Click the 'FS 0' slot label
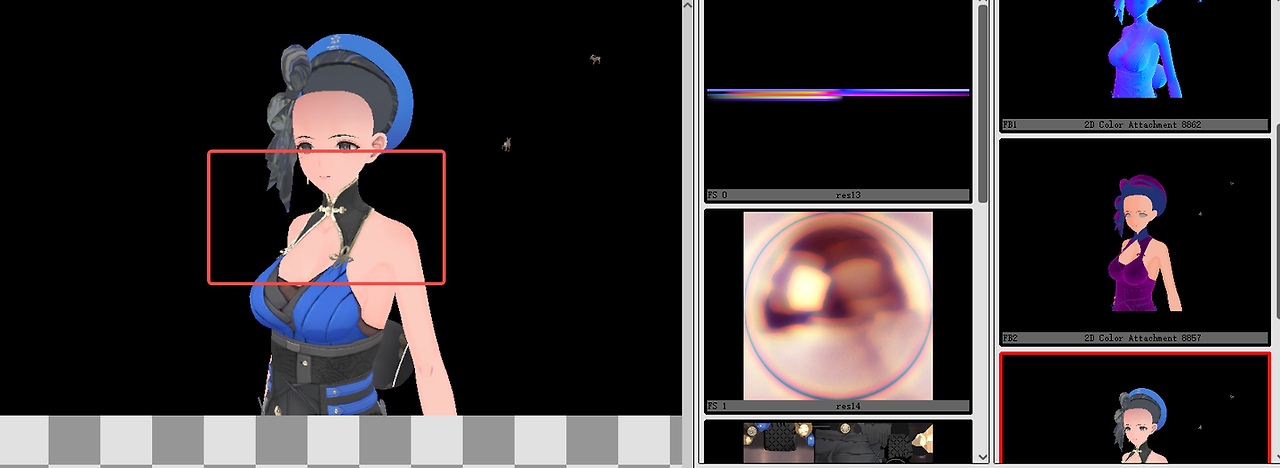Viewport: 1280px width, 468px height. [x=717, y=195]
